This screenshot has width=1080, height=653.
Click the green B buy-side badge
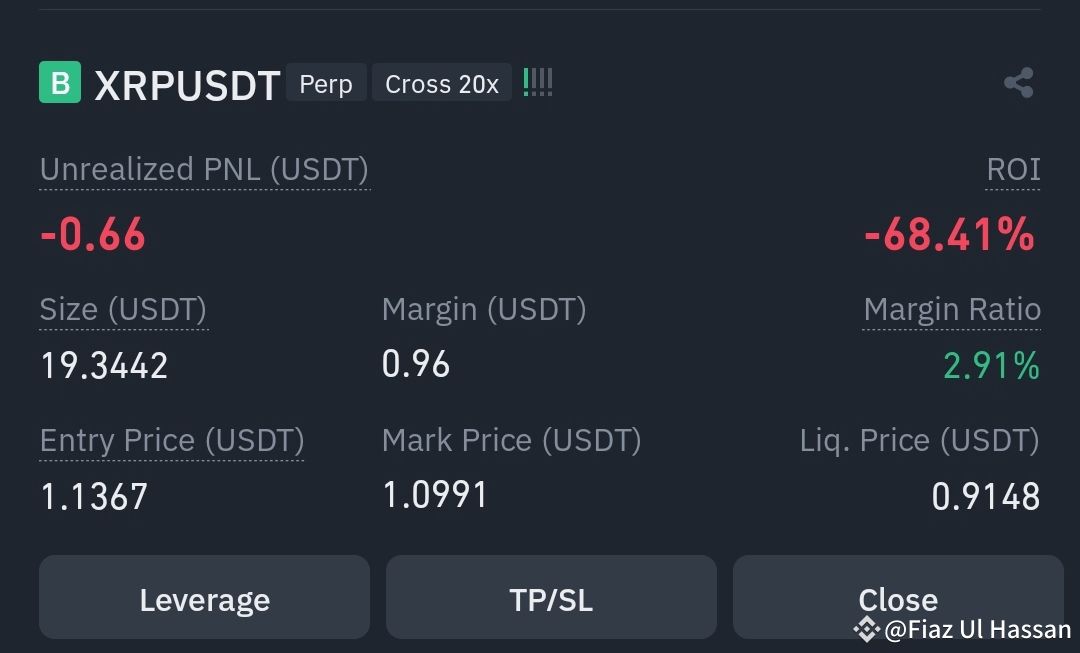(60, 82)
